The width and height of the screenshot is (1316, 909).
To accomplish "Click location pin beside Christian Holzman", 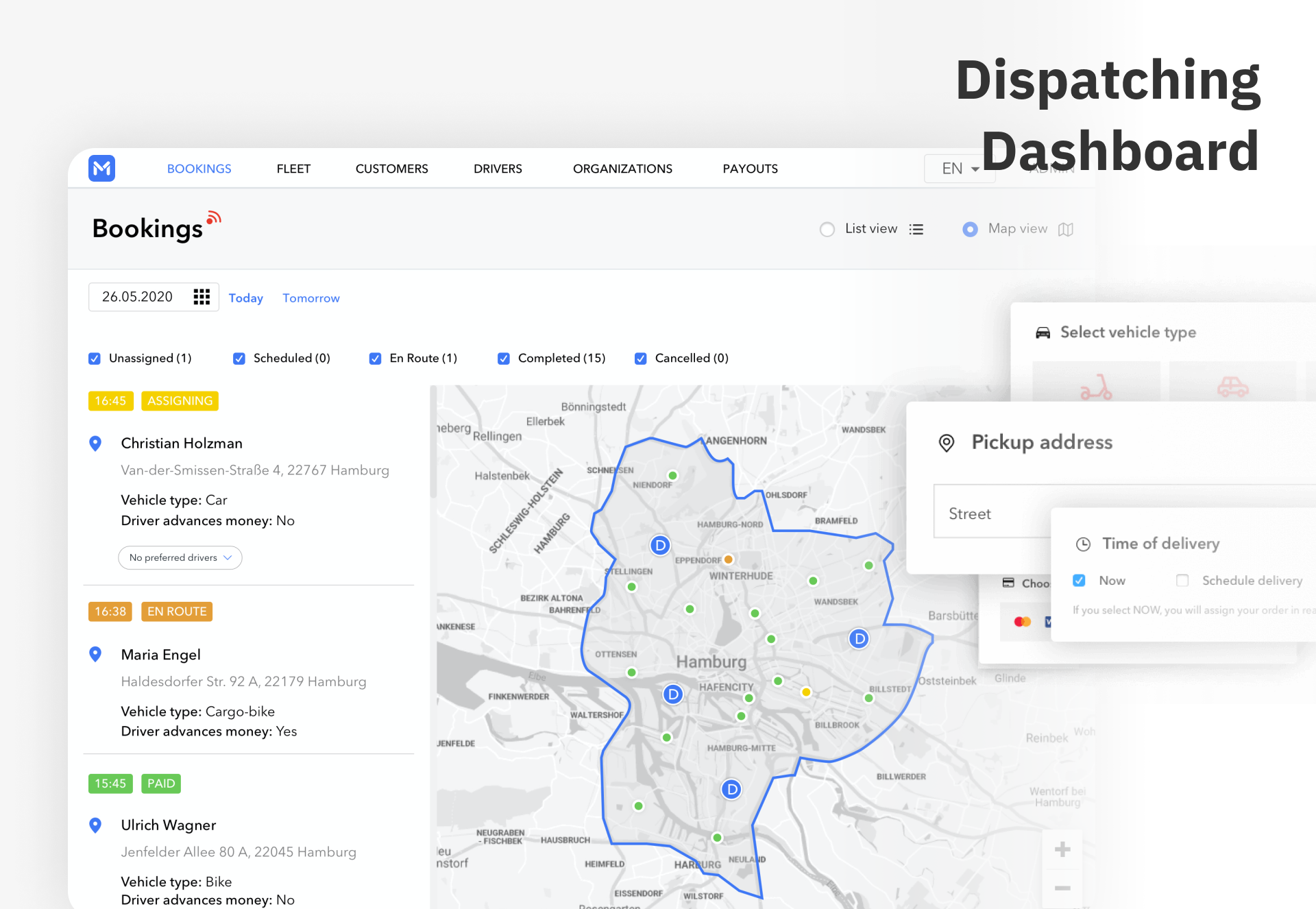I will pos(96,444).
